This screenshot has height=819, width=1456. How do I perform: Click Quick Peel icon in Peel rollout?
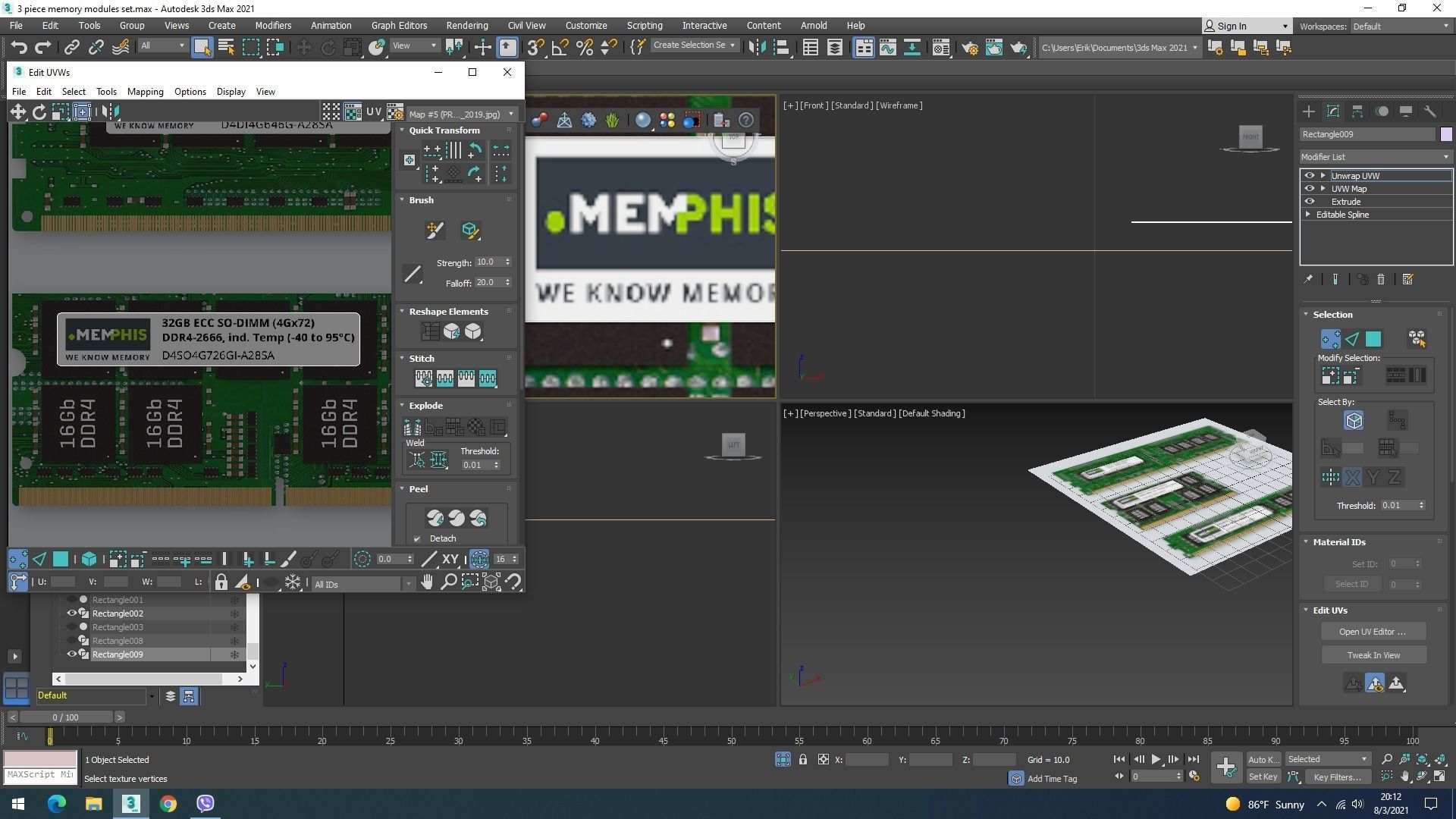tap(435, 518)
